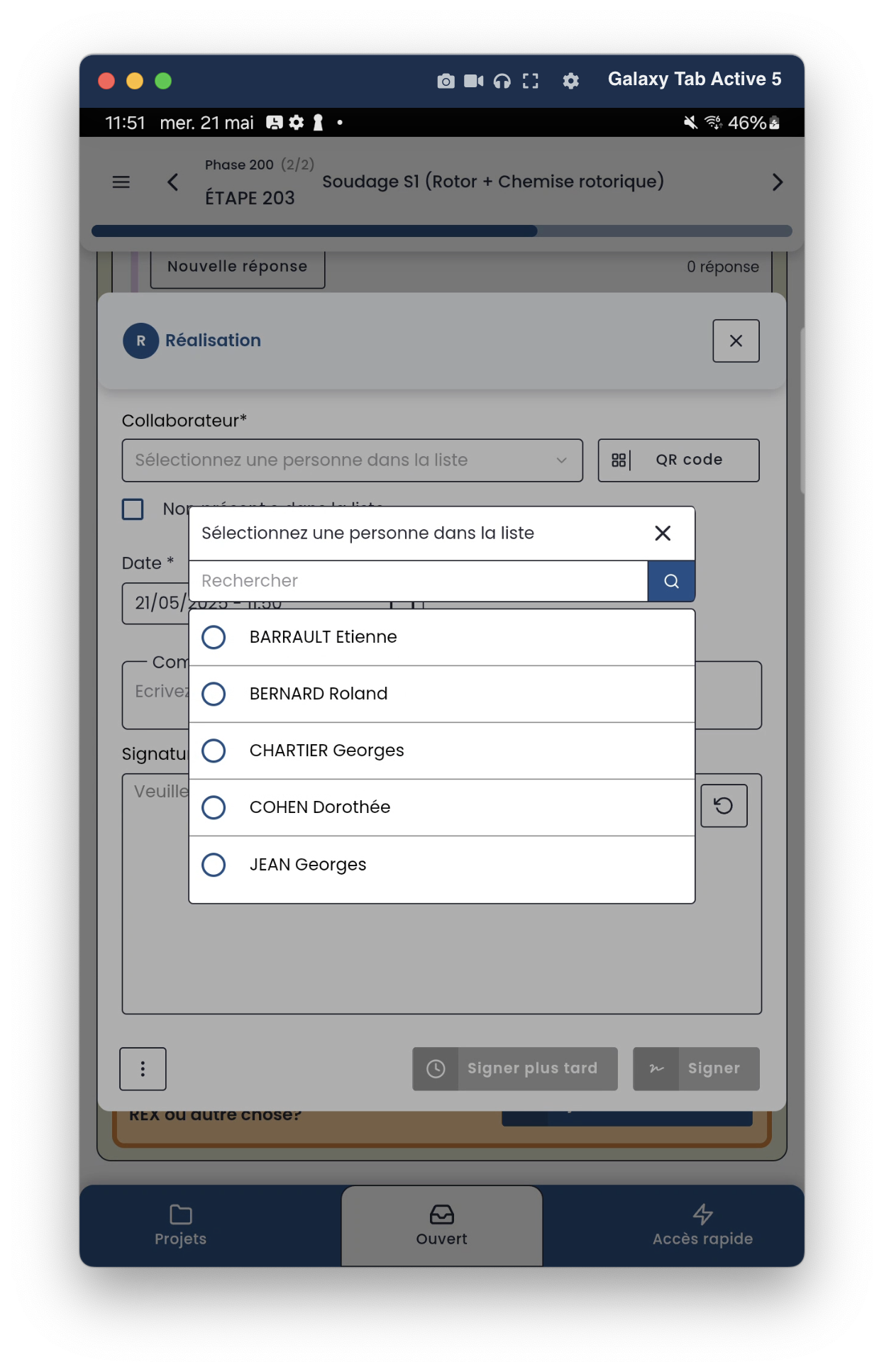Open the hamburger menu
The width and height of the screenshot is (884, 1372).
(121, 182)
